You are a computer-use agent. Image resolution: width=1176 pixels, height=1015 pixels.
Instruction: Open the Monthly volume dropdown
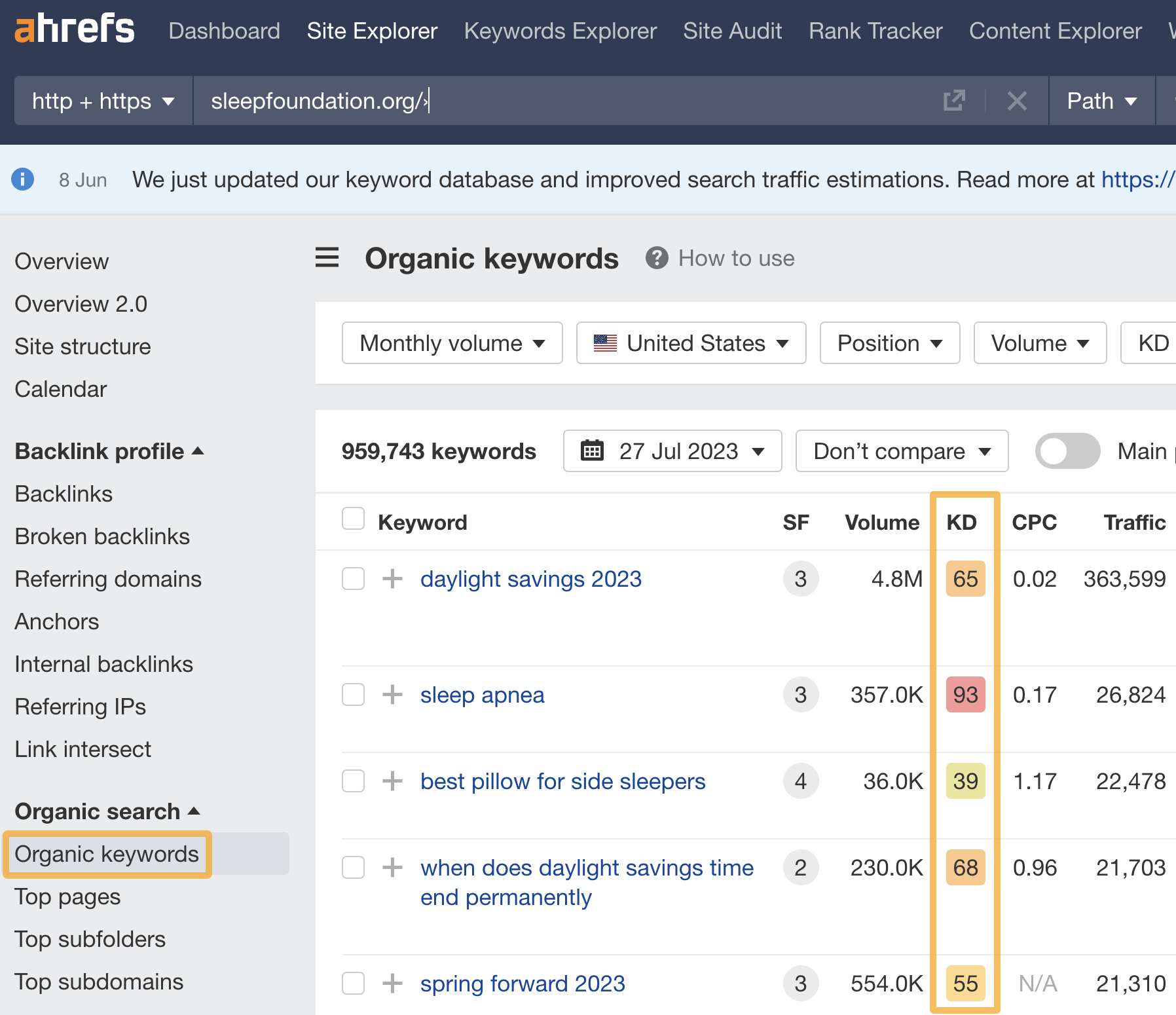point(452,342)
